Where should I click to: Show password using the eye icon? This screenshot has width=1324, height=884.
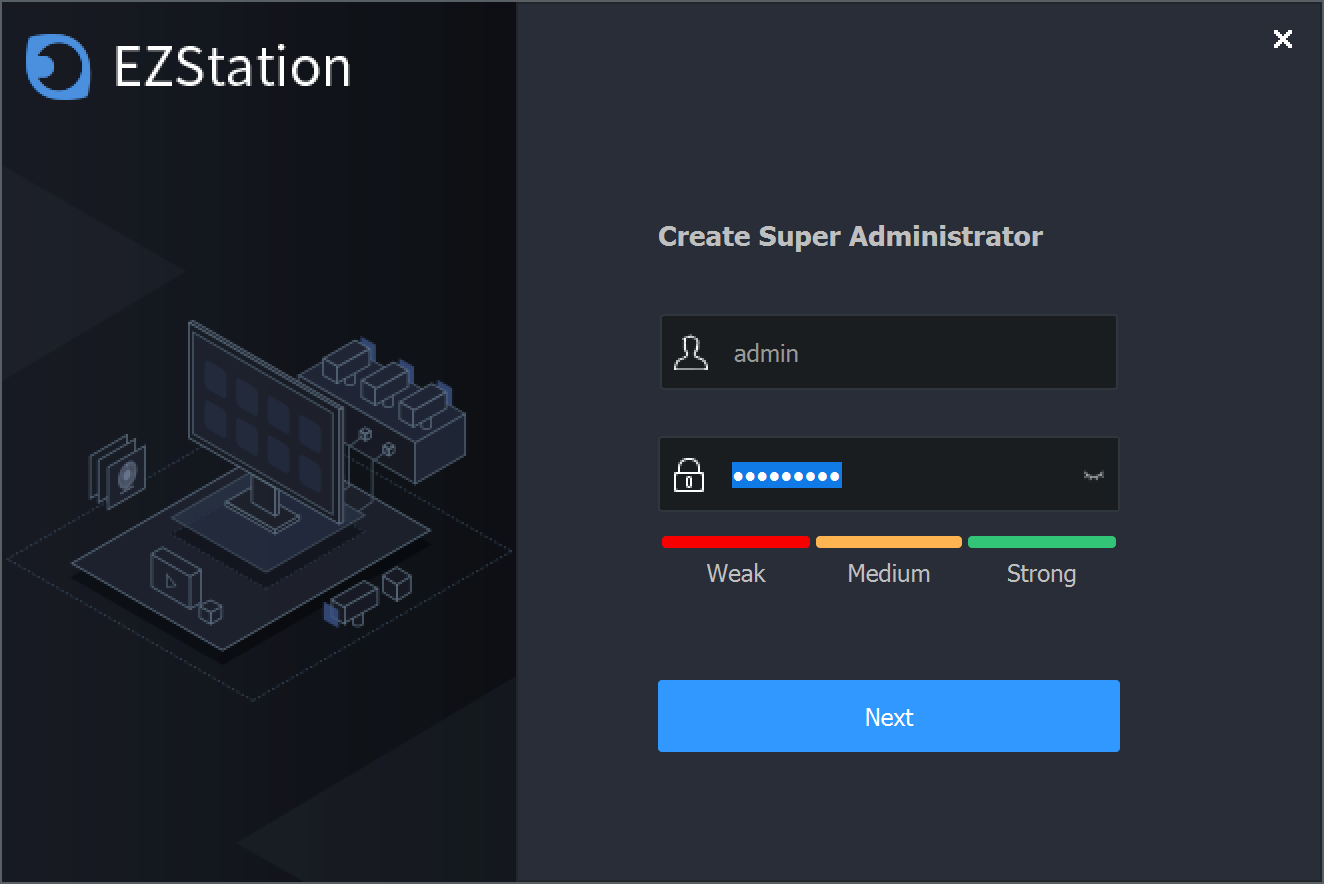tap(1093, 475)
